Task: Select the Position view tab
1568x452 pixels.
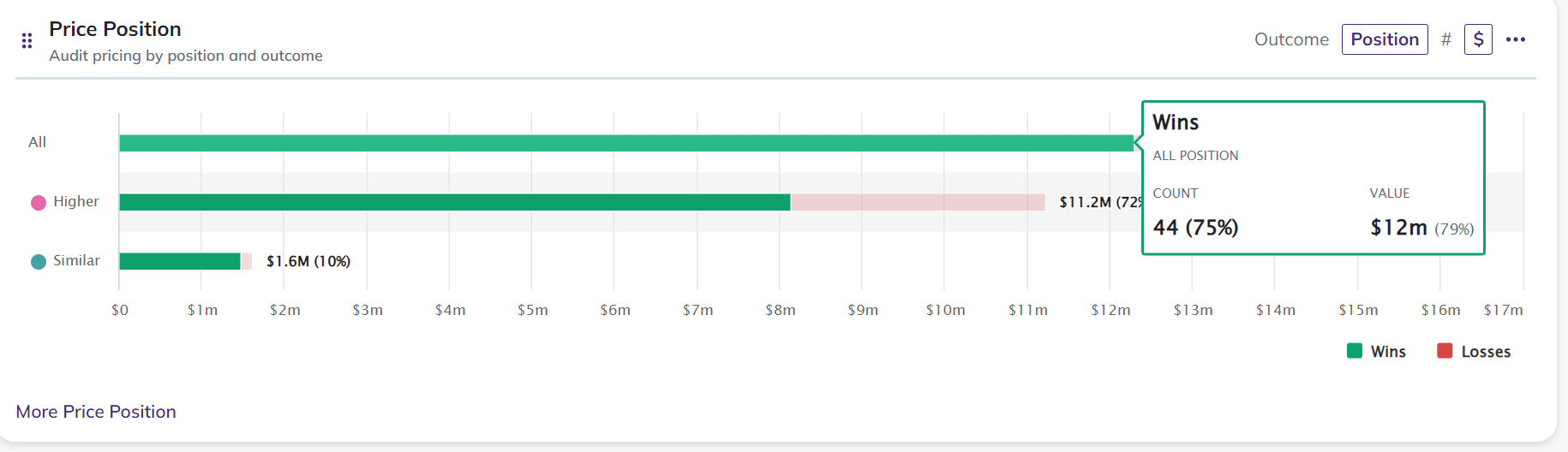Action: tap(1385, 39)
